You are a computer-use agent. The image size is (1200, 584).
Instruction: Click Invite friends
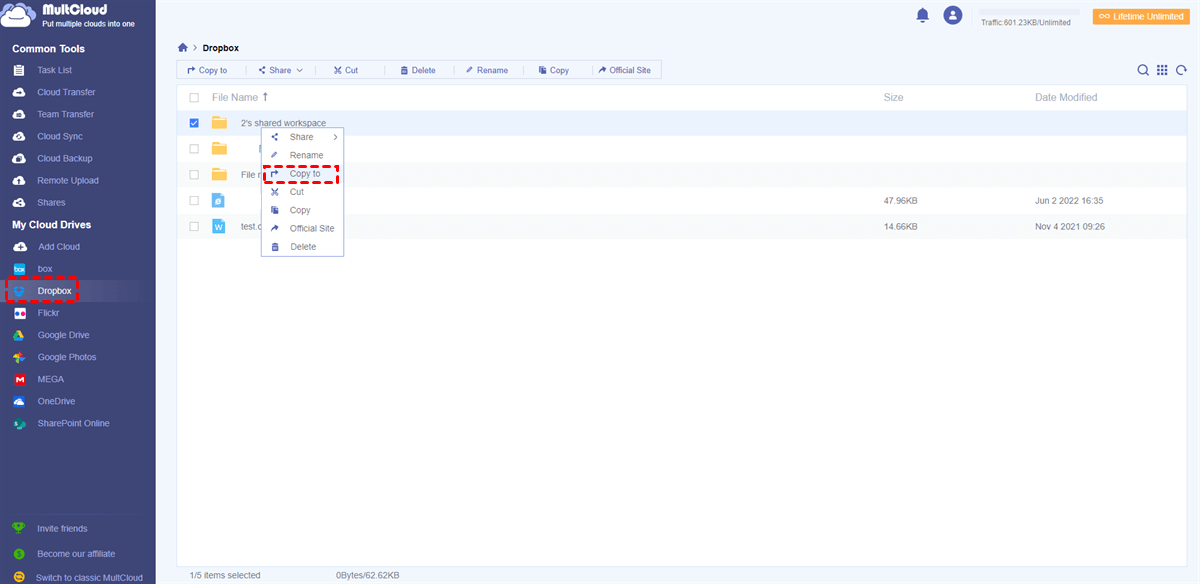62,528
